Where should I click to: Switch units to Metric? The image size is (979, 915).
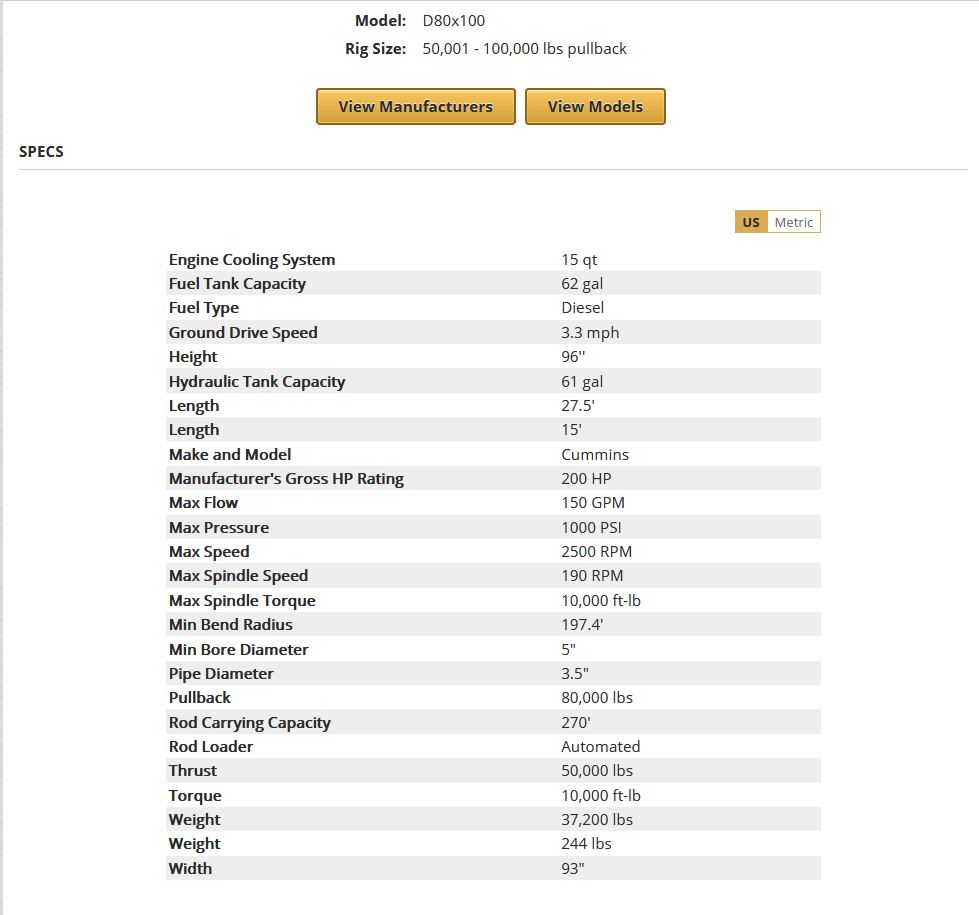[x=793, y=222]
